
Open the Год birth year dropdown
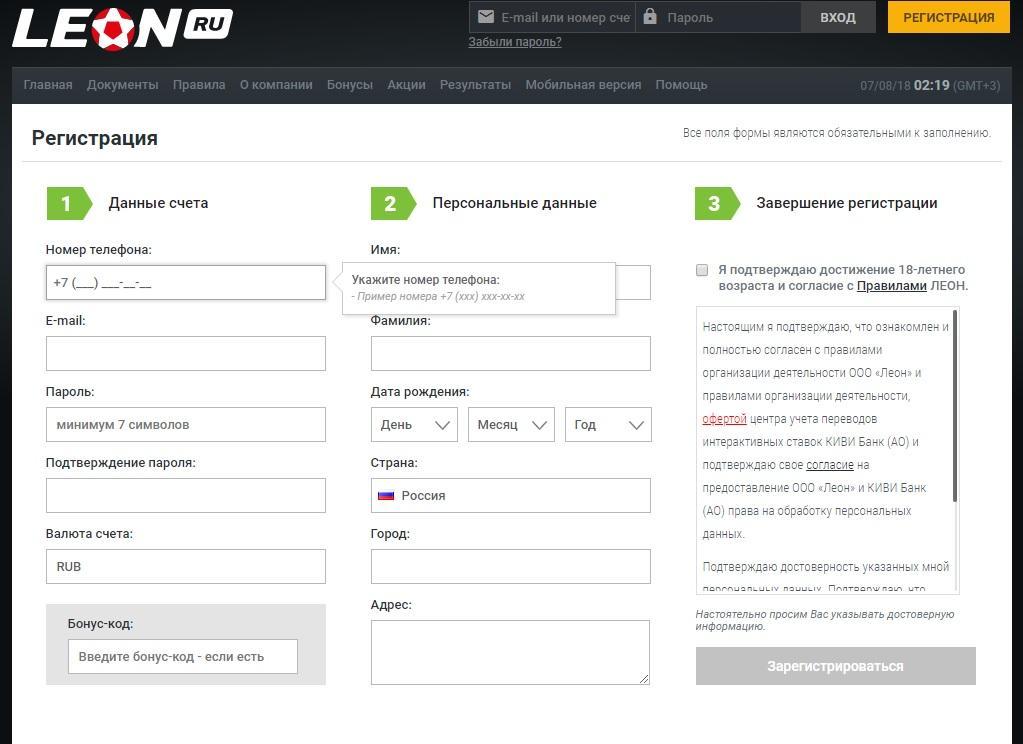[x=608, y=425]
